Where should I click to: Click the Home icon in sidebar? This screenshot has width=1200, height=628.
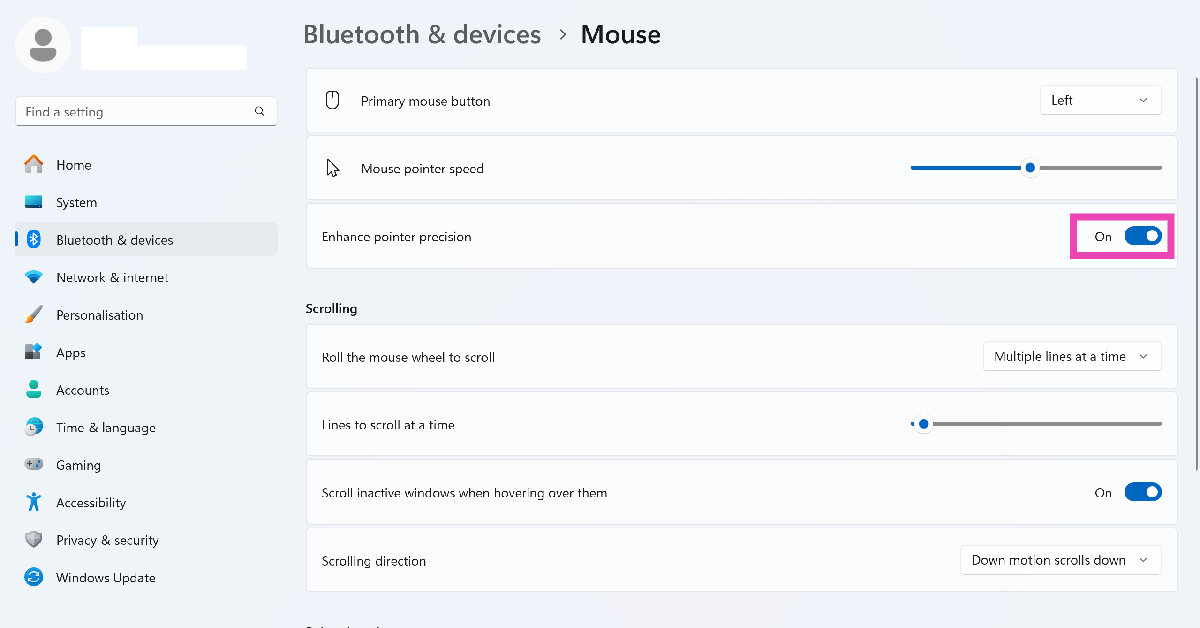click(x=34, y=165)
